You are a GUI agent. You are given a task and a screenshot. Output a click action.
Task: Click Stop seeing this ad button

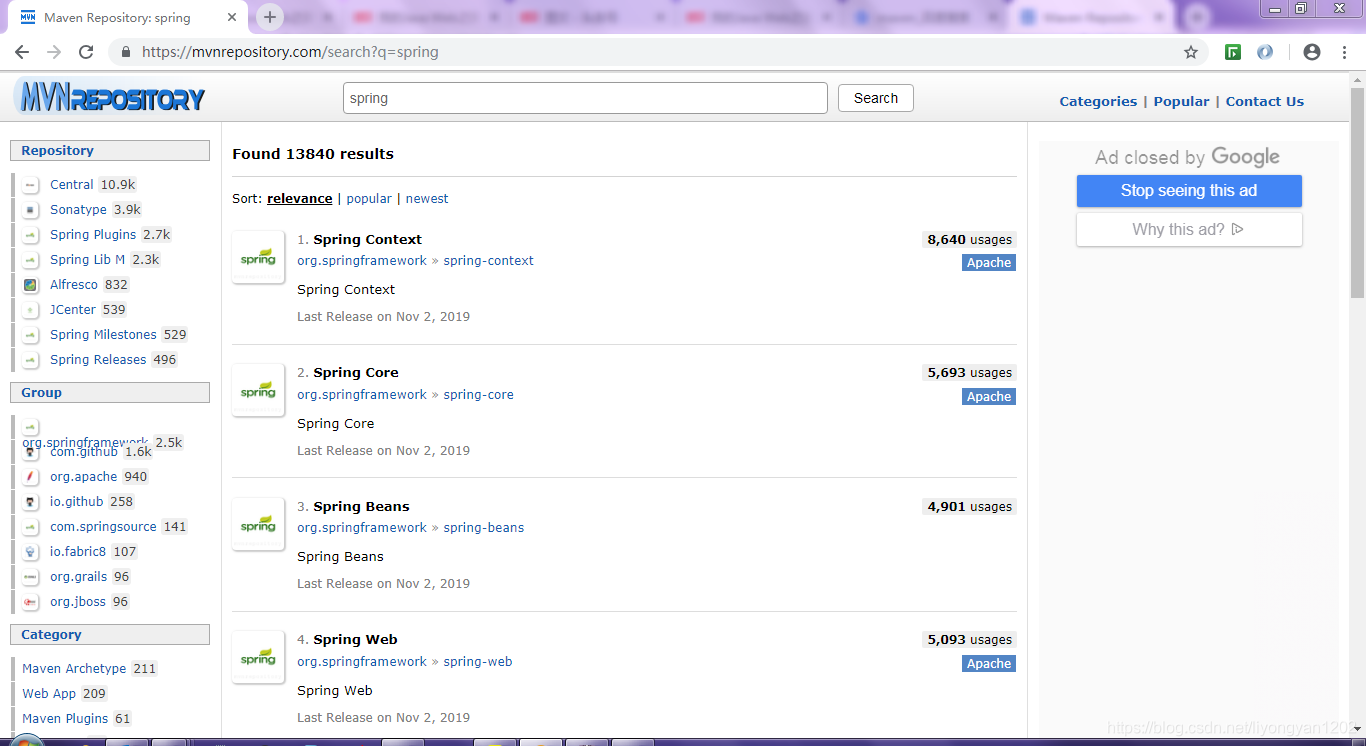(1189, 191)
